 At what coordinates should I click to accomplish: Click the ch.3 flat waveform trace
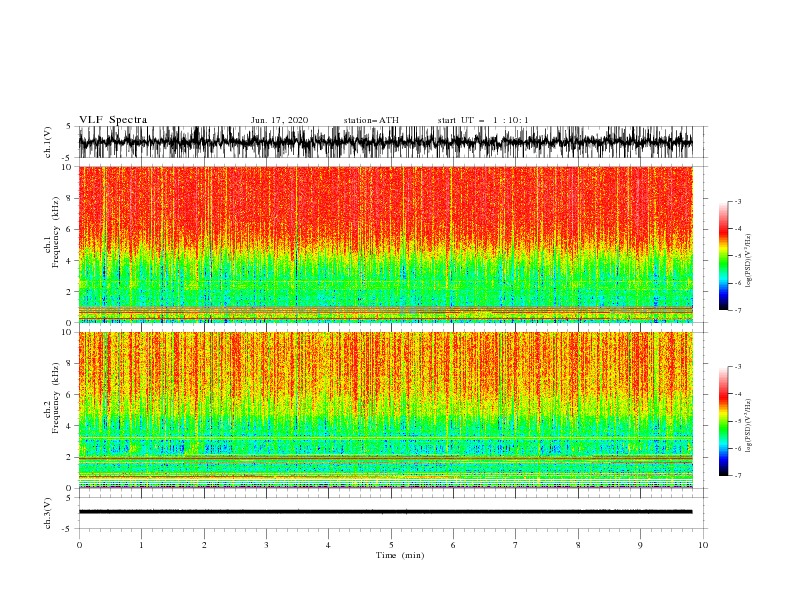click(x=385, y=512)
